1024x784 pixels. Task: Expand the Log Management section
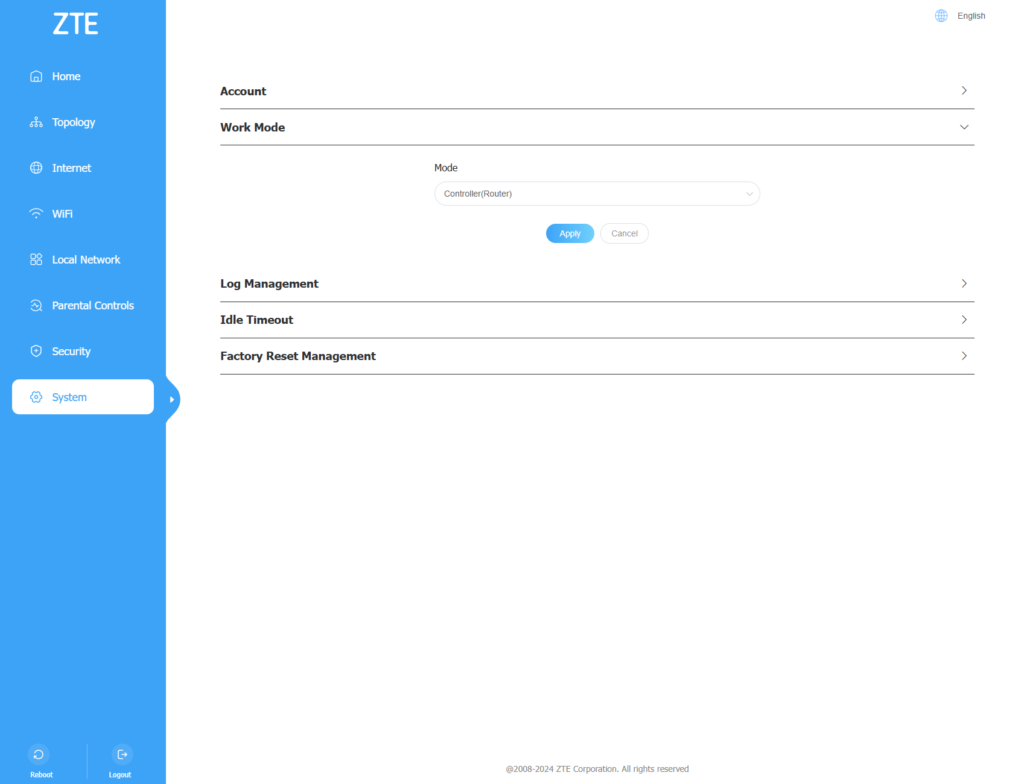964,284
